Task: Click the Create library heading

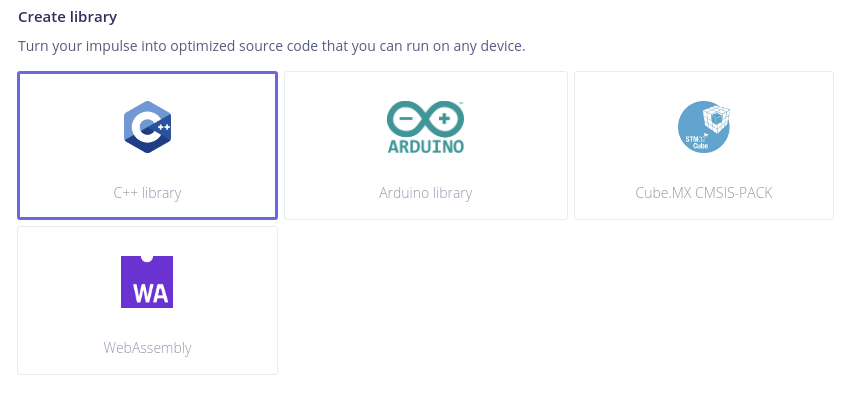Action: 68,17
